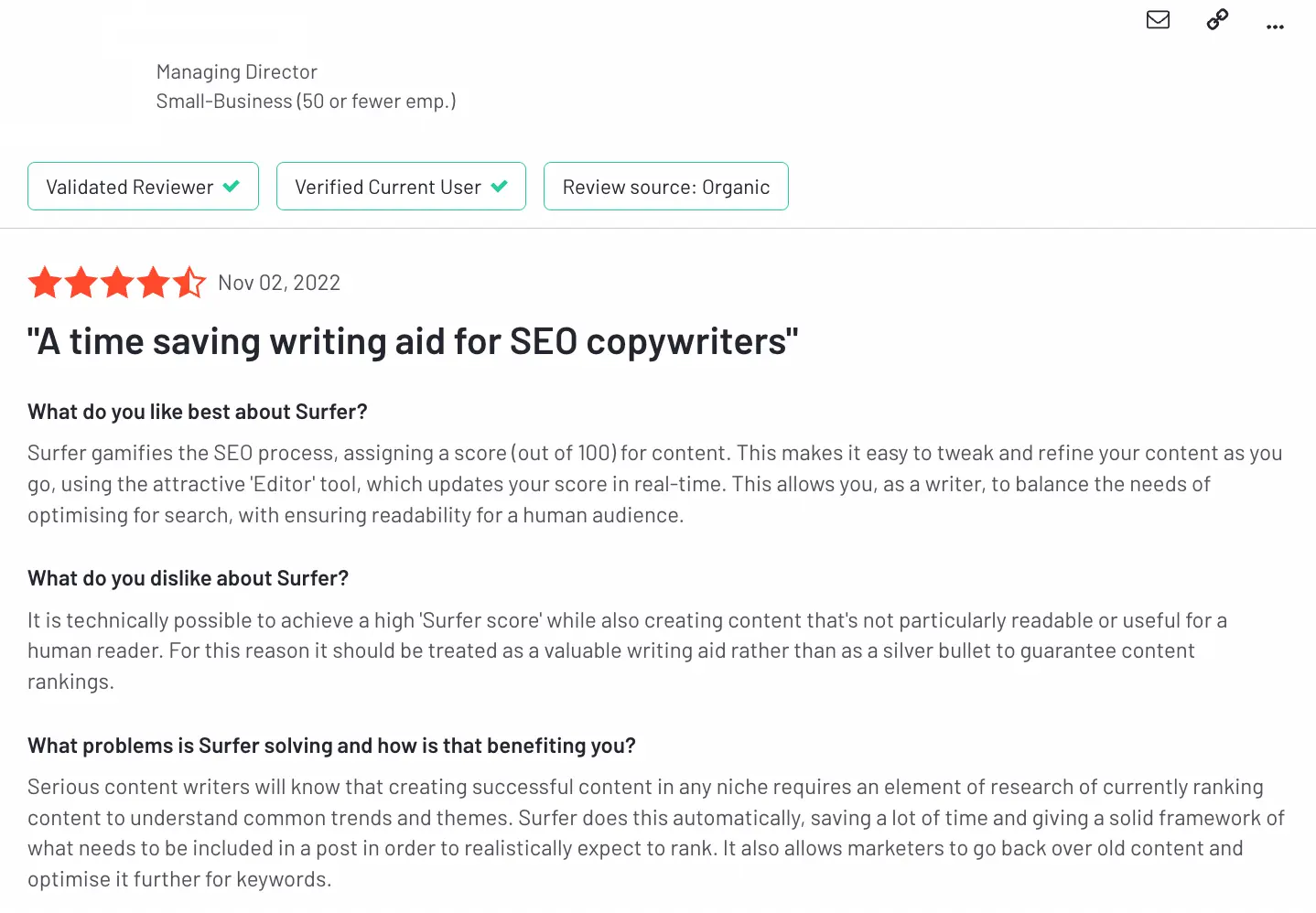Viewport: 1316px width, 913px height.
Task: Click the Verified Current User badge
Action: tap(401, 187)
